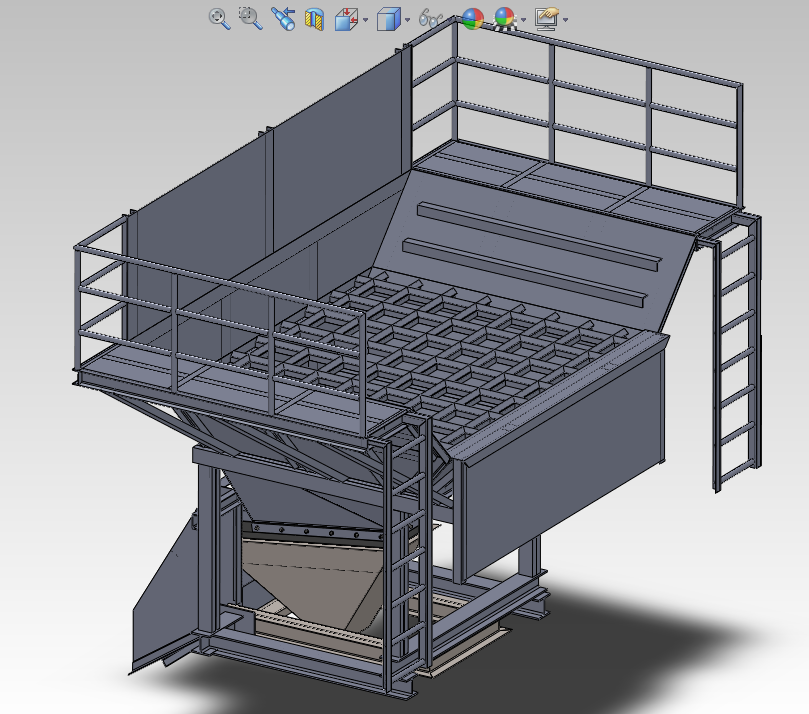The height and width of the screenshot is (714, 809).
Task: Toggle the Section View tool
Action: [314, 20]
